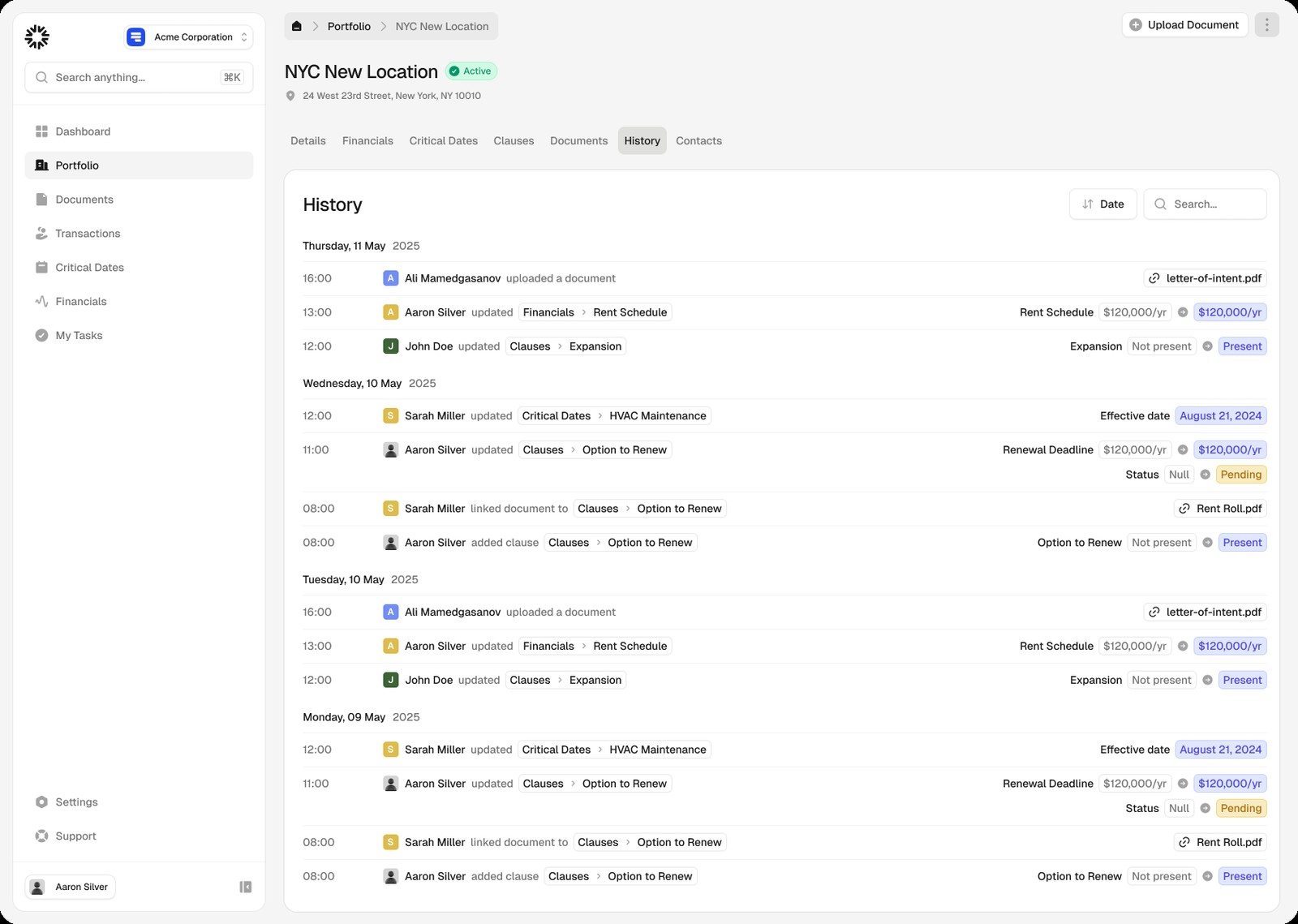1298x924 pixels.
Task: Click Present badge in Thursday Expansion row
Action: coord(1242,346)
